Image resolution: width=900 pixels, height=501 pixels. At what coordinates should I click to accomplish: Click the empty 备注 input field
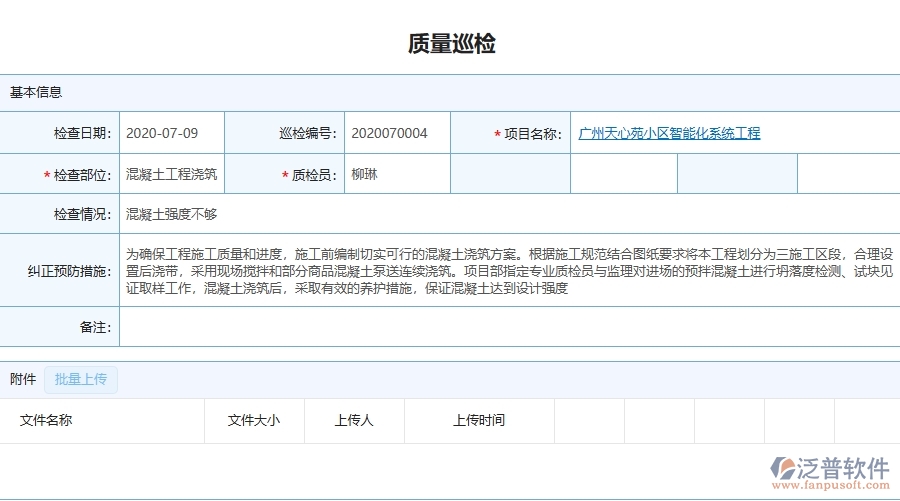tap(508, 327)
